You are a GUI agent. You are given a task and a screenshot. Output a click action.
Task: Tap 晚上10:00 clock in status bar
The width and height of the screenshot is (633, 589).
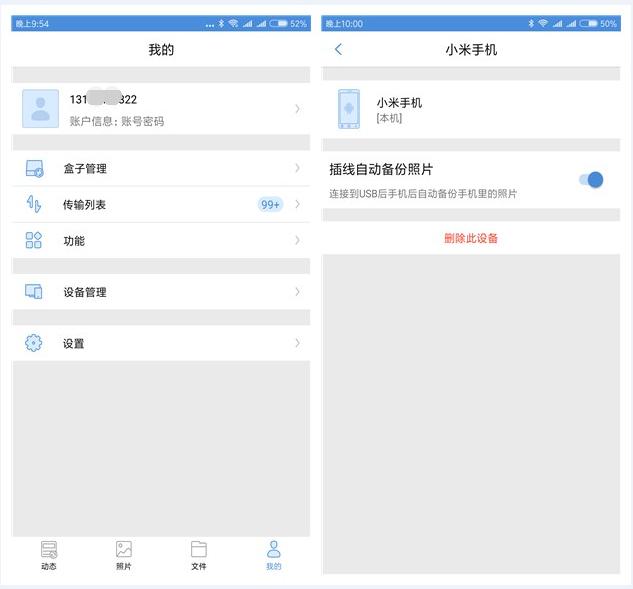point(344,24)
